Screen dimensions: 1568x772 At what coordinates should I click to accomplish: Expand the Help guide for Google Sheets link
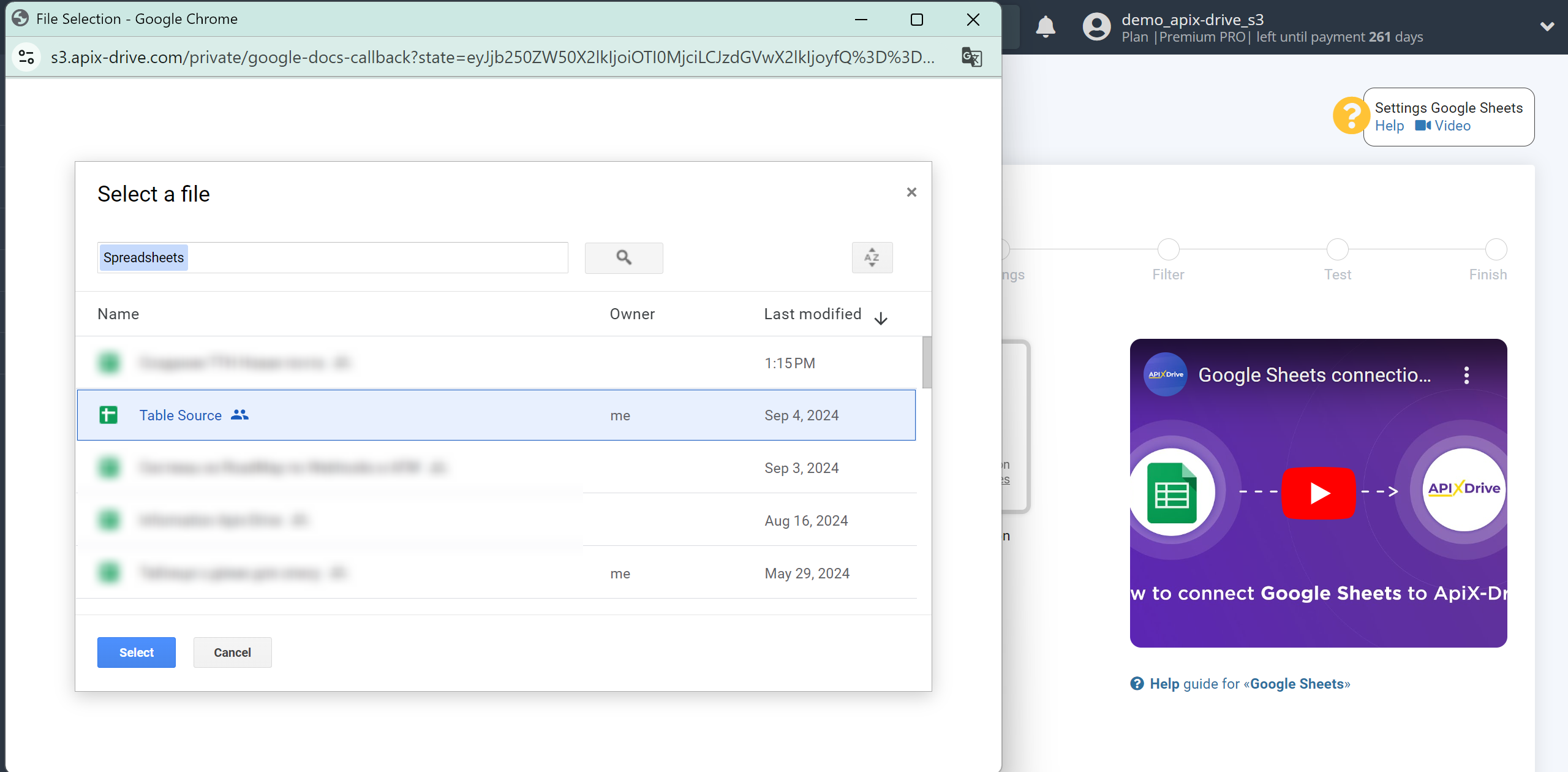click(1240, 683)
